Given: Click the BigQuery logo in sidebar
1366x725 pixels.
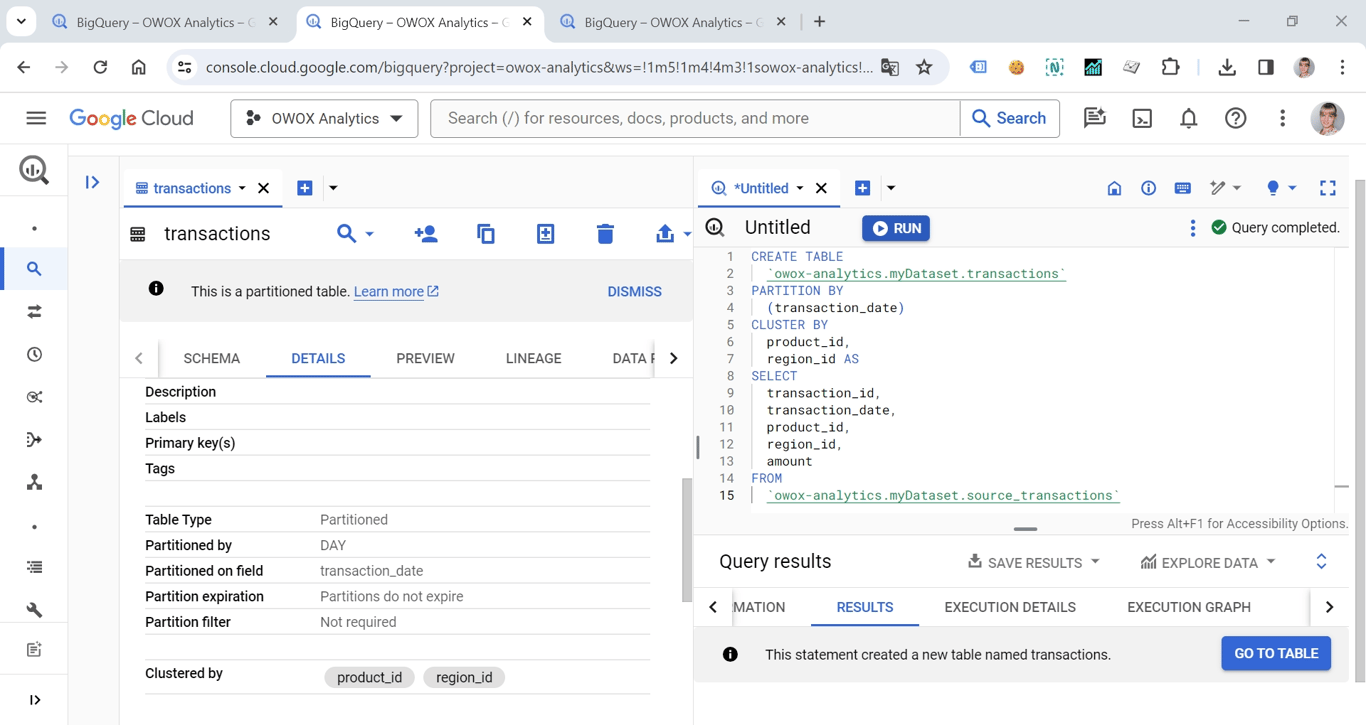Looking at the screenshot, I should (34, 170).
